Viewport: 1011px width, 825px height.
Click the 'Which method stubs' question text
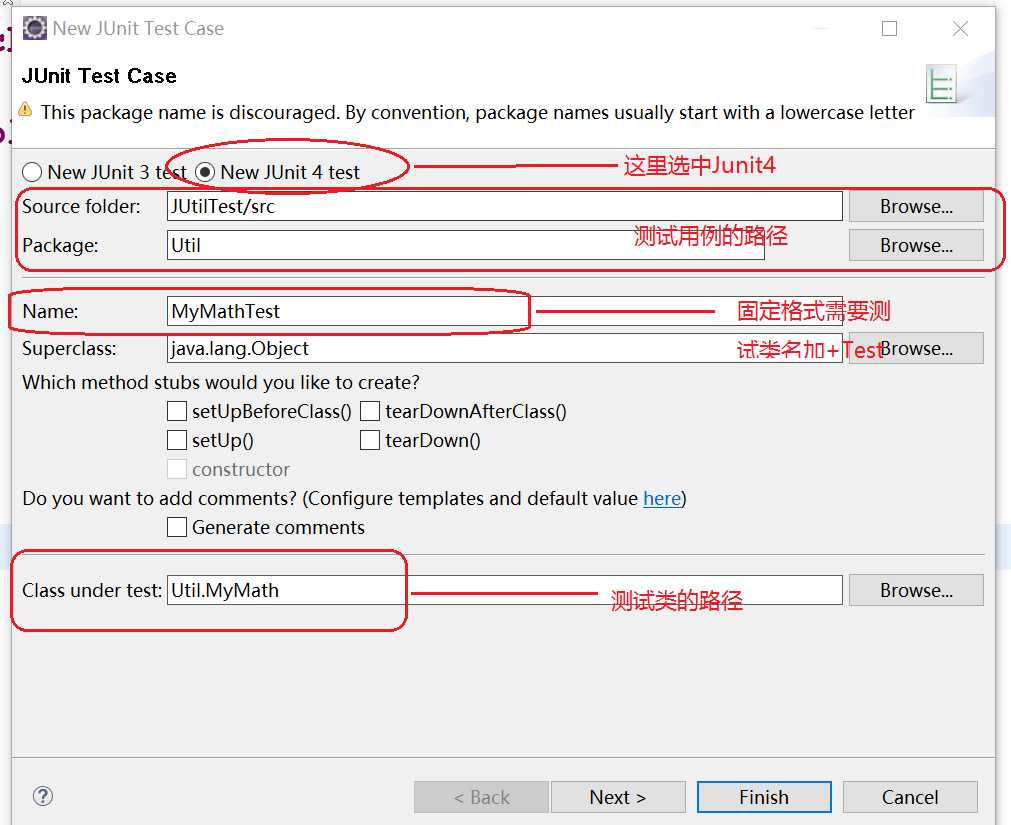tap(221, 383)
